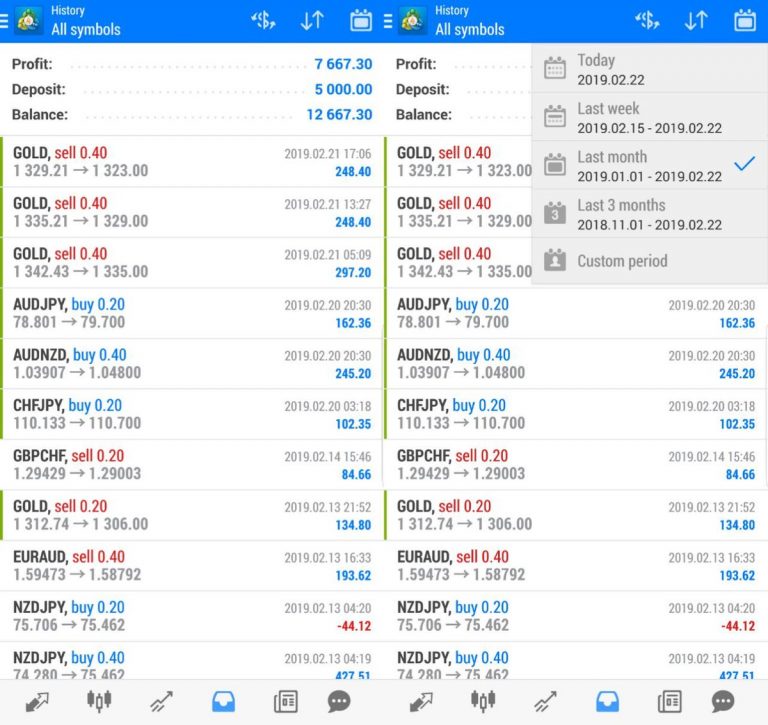Tap right panel EURAUD sell 0.40 trade row
The image size is (768, 725).
(x=575, y=565)
